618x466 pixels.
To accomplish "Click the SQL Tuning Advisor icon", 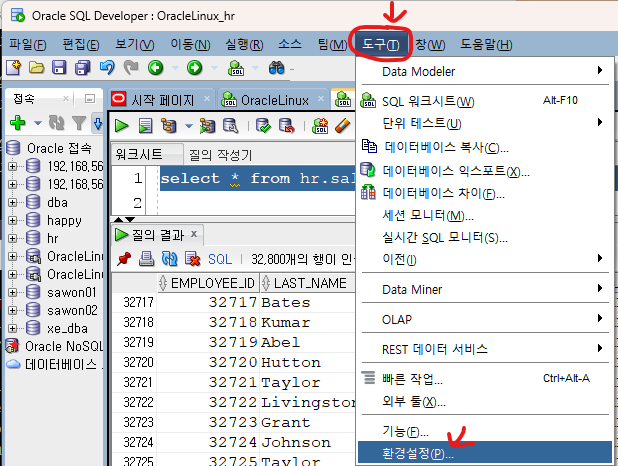I will [x=231, y=126].
